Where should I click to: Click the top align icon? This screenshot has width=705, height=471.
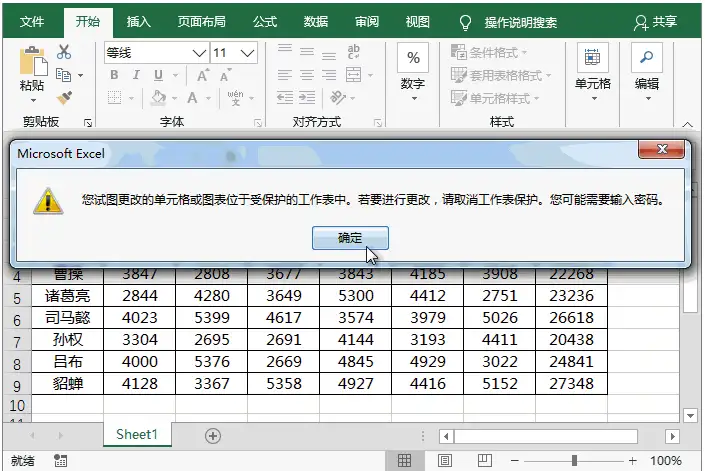285,49
